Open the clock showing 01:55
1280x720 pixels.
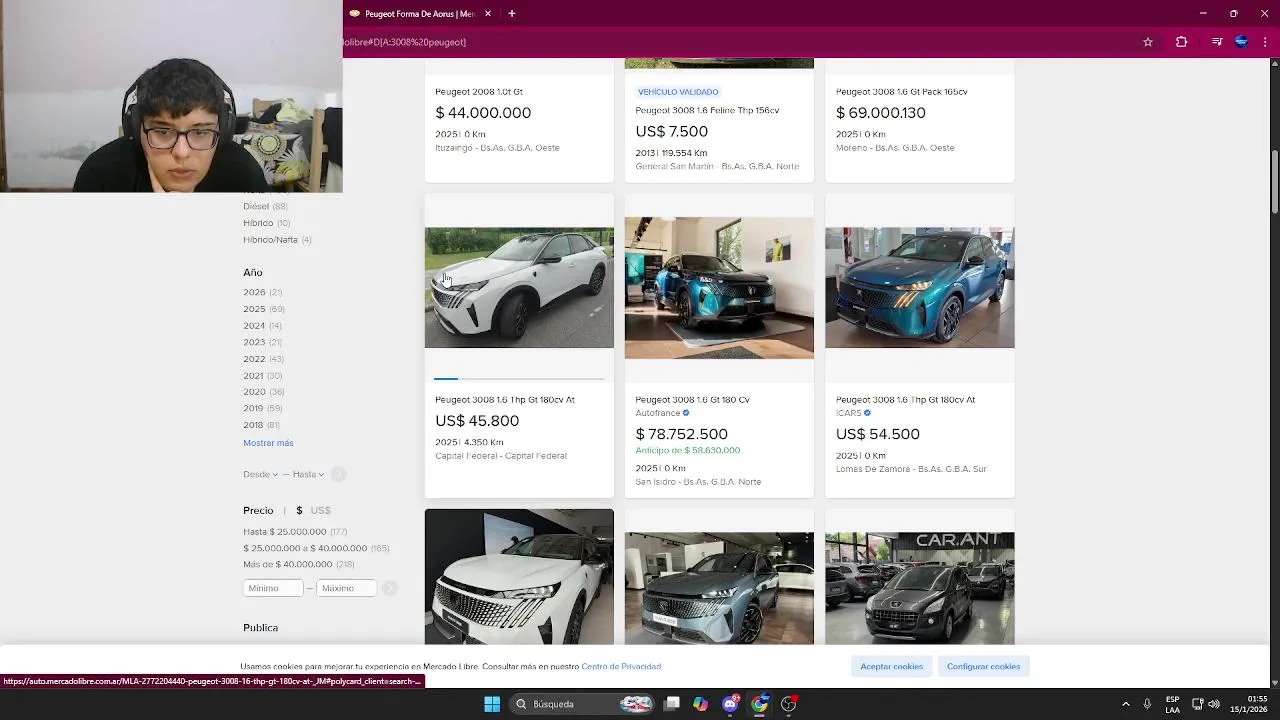click(1249, 704)
